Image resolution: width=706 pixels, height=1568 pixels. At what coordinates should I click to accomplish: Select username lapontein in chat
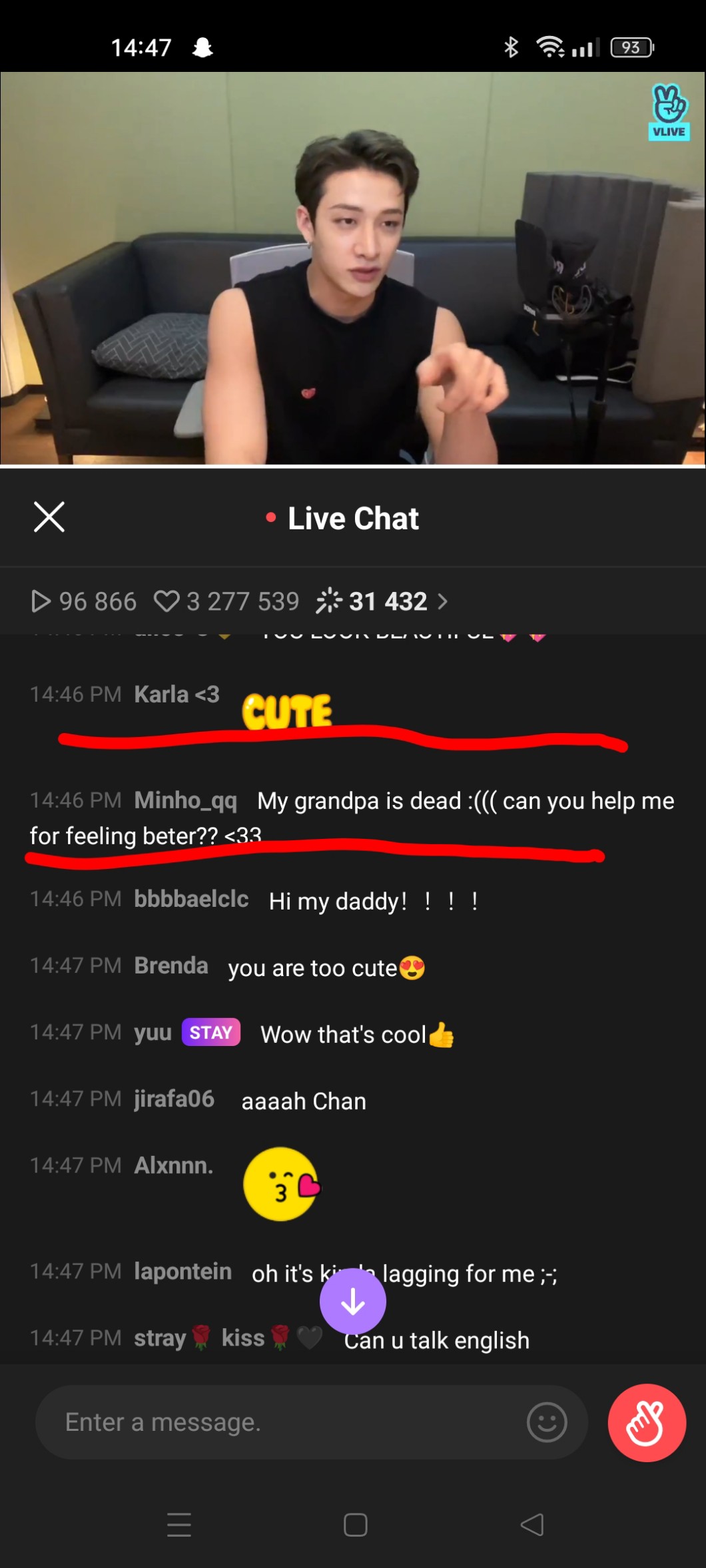183,1272
